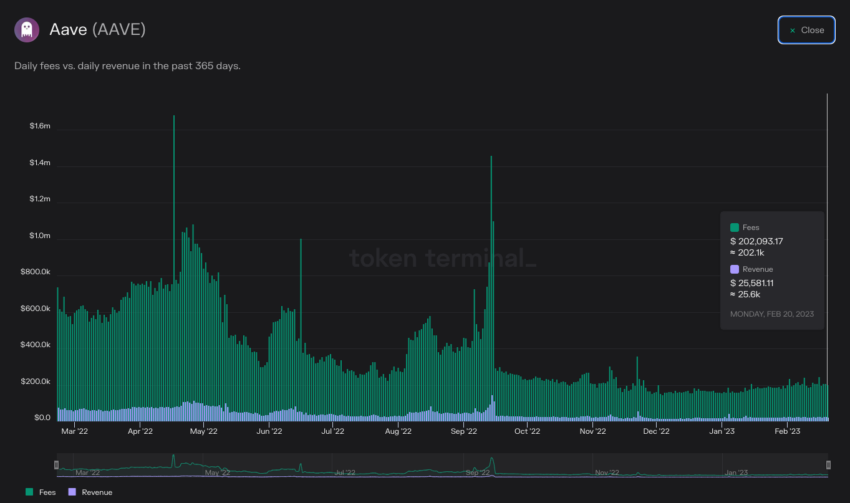Click the '$600.0k' y-axis label
The image size is (850, 503).
(35, 308)
